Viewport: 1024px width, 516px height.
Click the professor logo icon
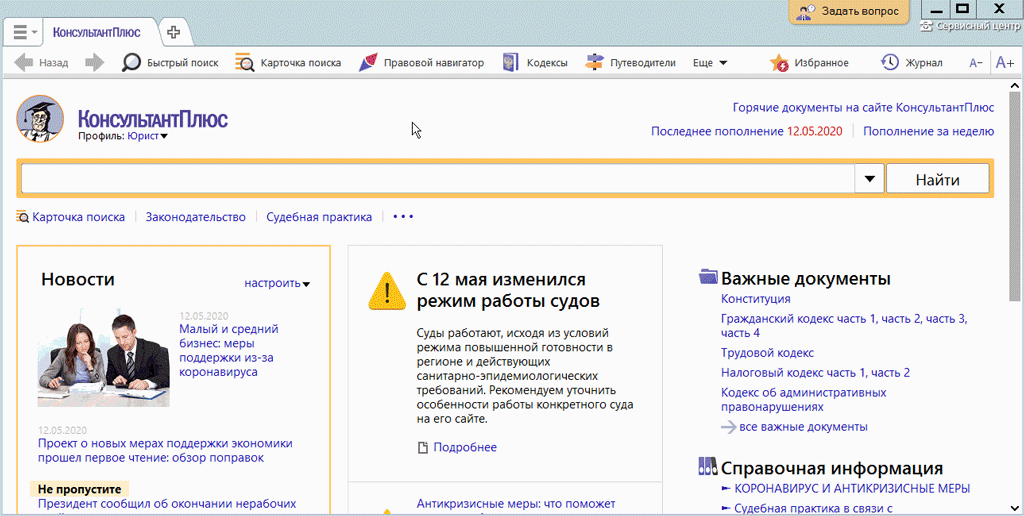(x=40, y=119)
